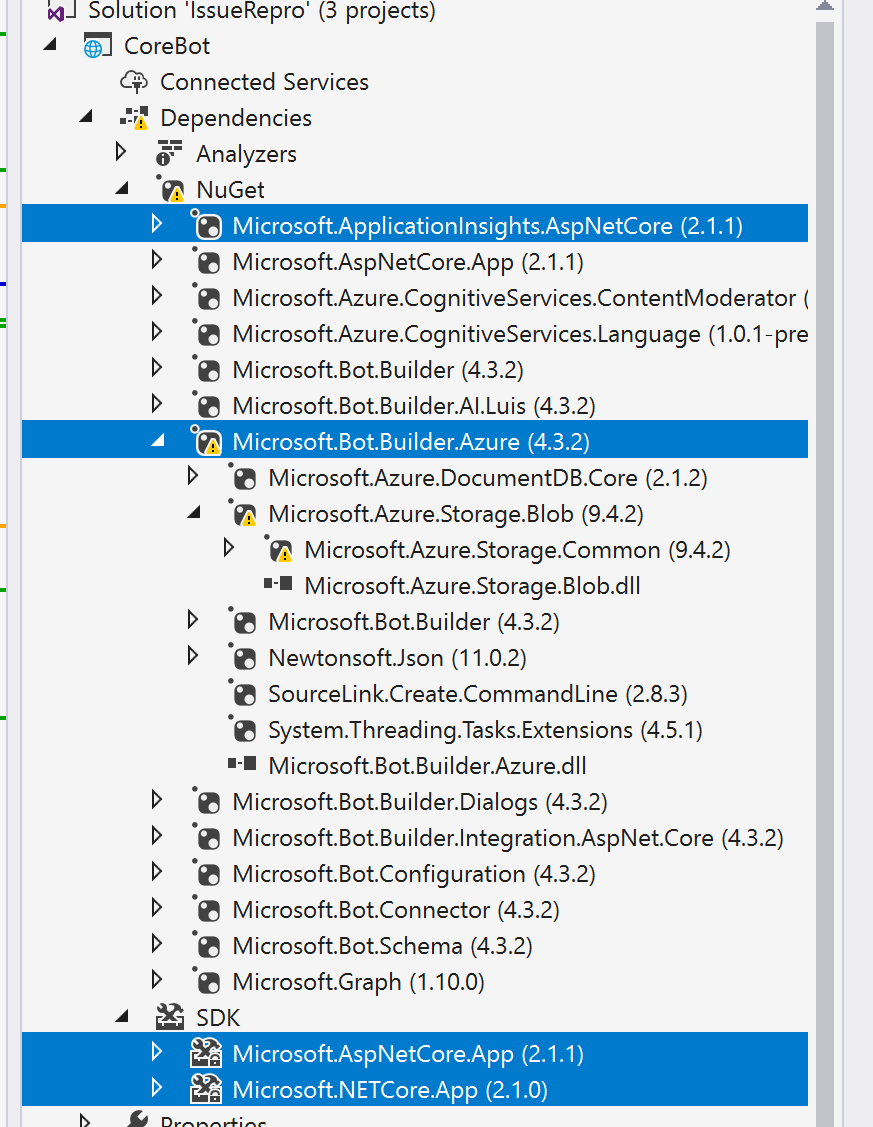Click the Microsoft.Bot.Builder.Azure warning icon
The height and width of the screenshot is (1127, 873).
click(207, 441)
